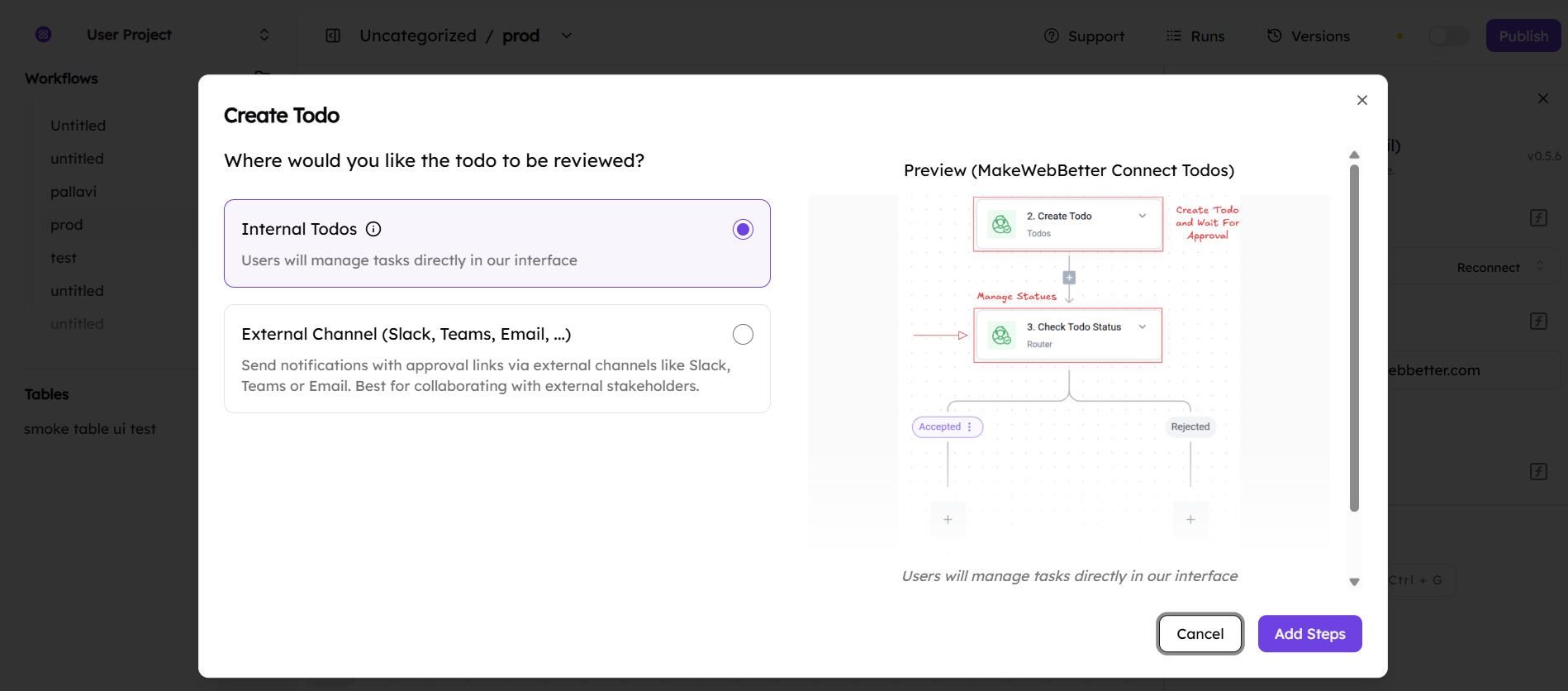Click the preview panel vertical scrollbar

(1354, 339)
